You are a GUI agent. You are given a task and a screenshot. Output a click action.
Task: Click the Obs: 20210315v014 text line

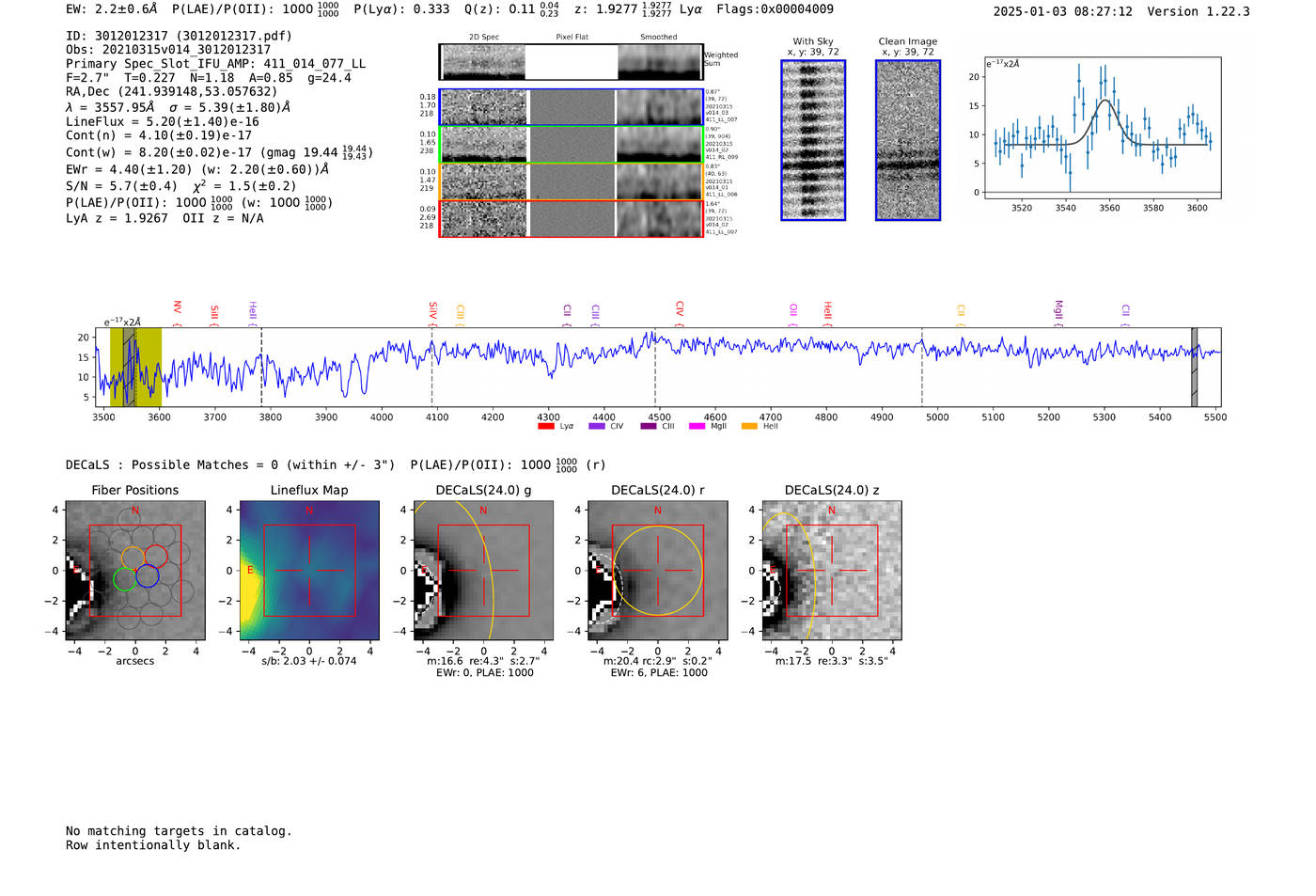[x=168, y=50]
